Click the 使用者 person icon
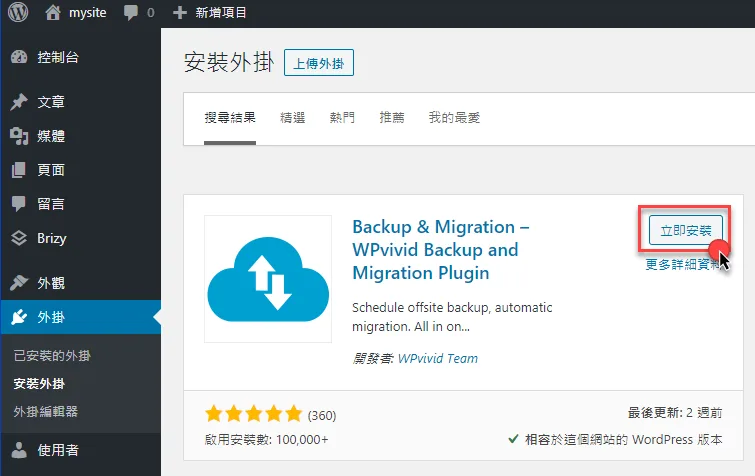Viewport: 755px width, 476px height. point(19,450)
